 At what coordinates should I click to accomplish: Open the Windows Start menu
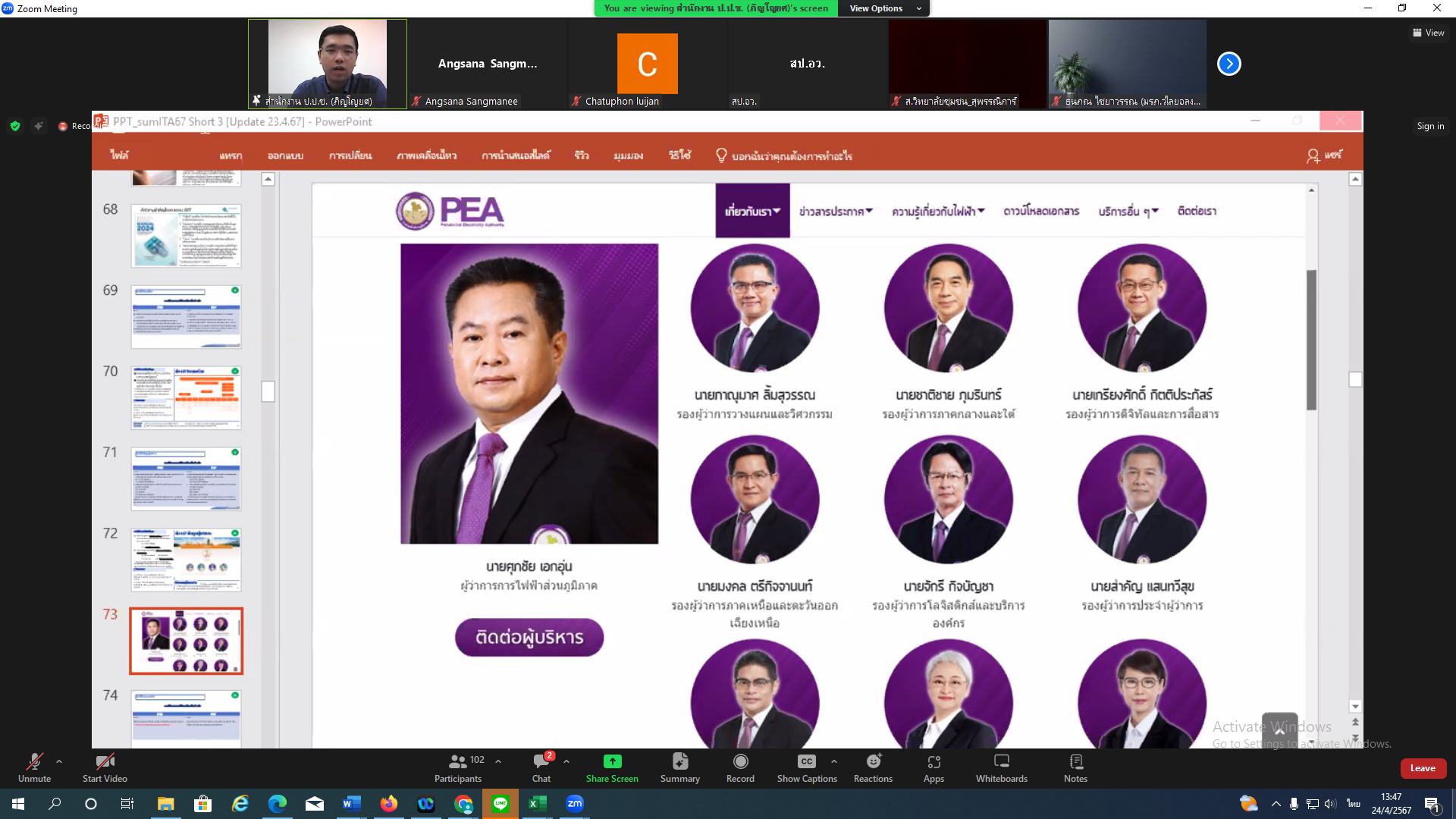click(18, 804)
